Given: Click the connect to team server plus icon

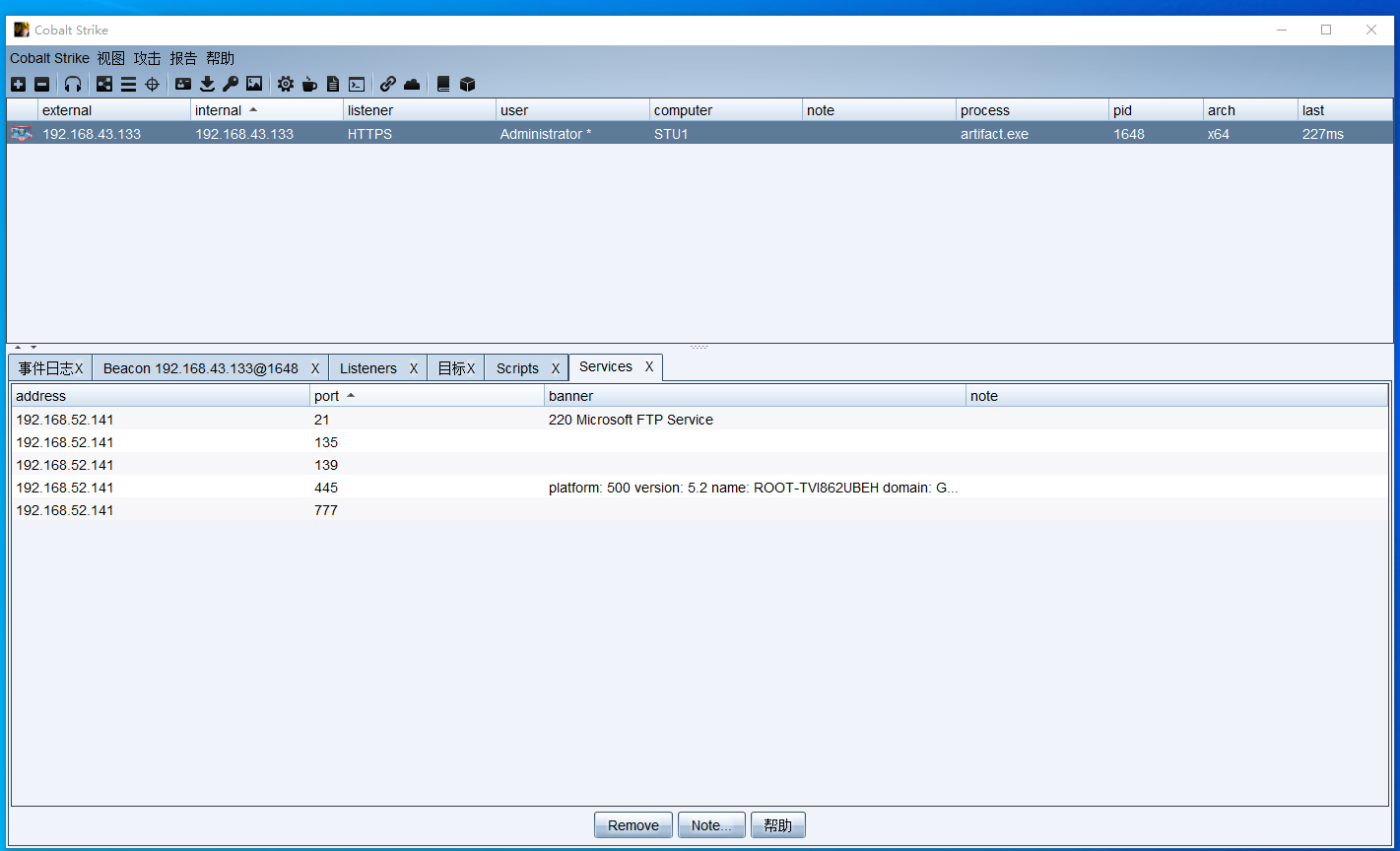Looking at the screenshot, I should pyautogui.click(x=18, y=85).
